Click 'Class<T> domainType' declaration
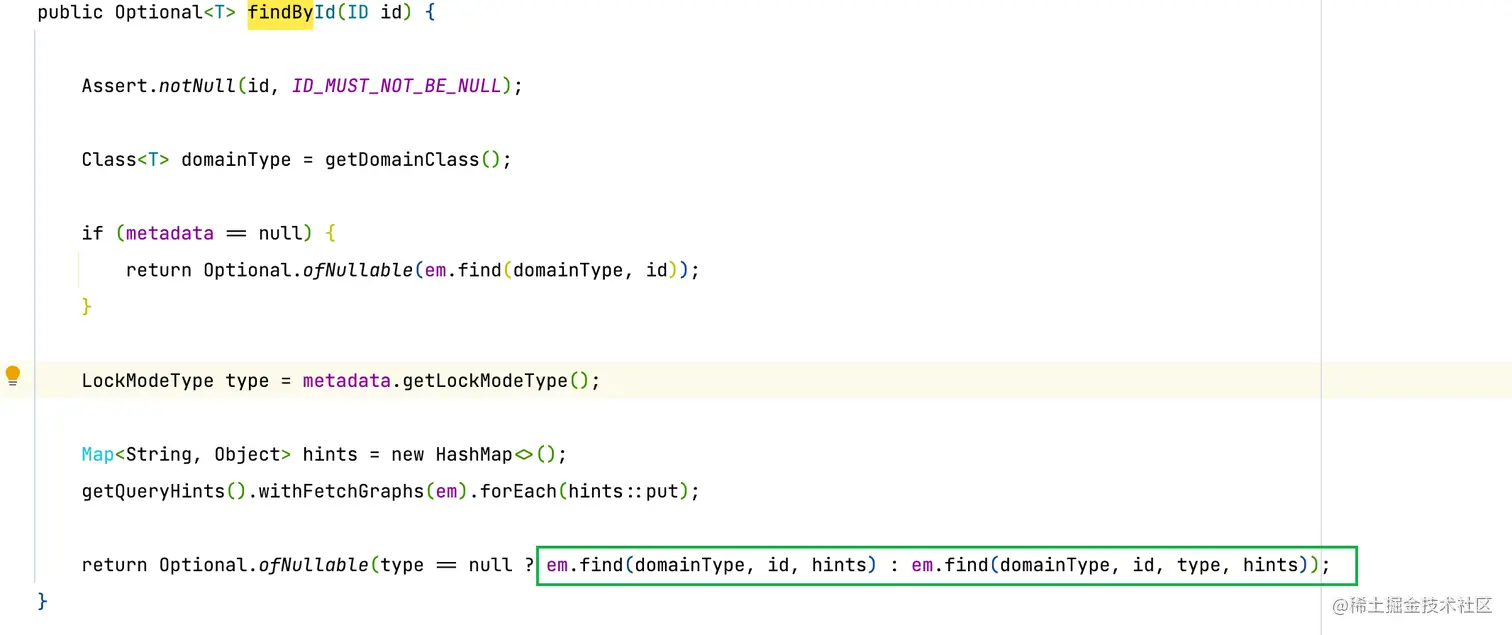The image size is (1512, 635). [x=186, y=160]
